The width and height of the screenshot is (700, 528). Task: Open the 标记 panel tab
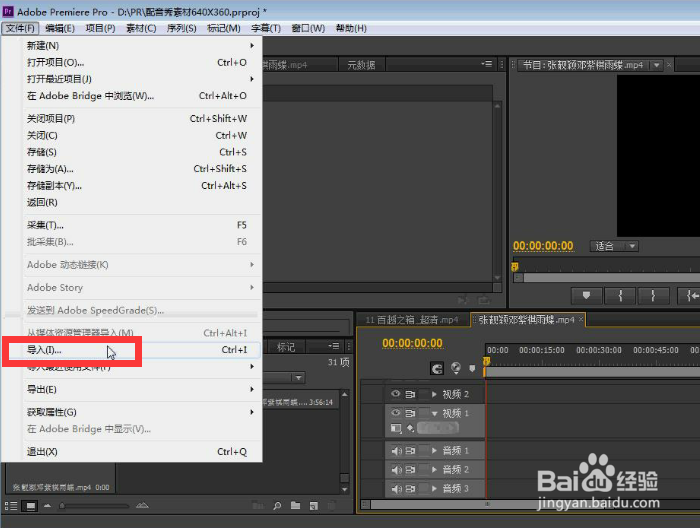pyautogui.click(x=286, y=347)
